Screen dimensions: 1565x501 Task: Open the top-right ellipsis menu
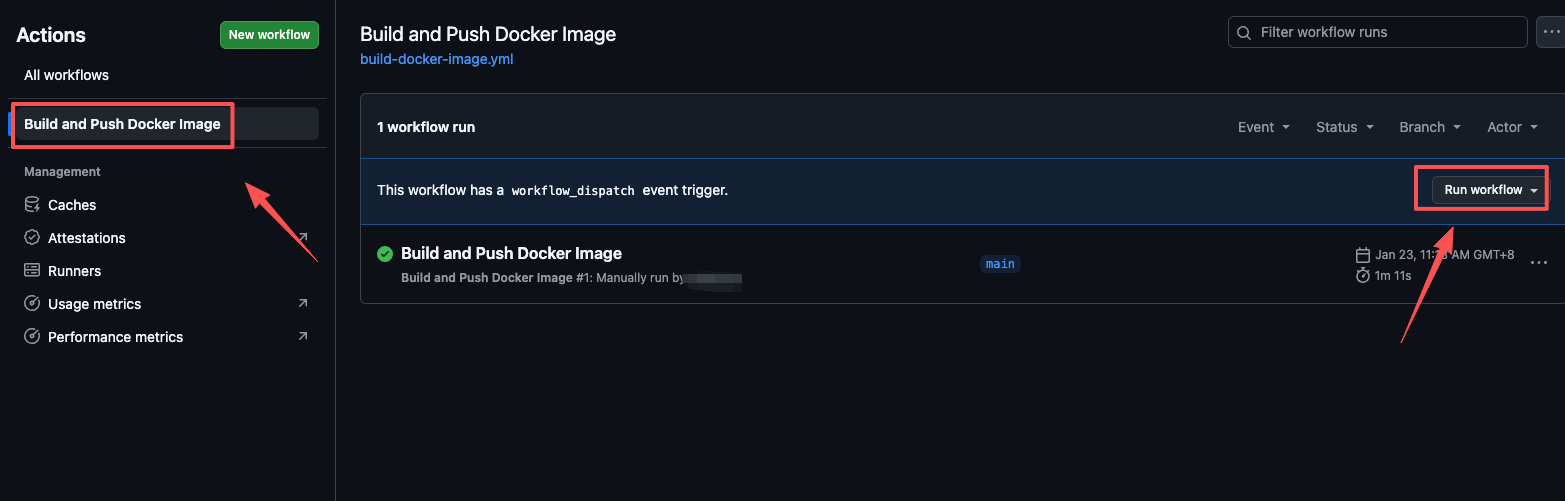point(1551,33)
